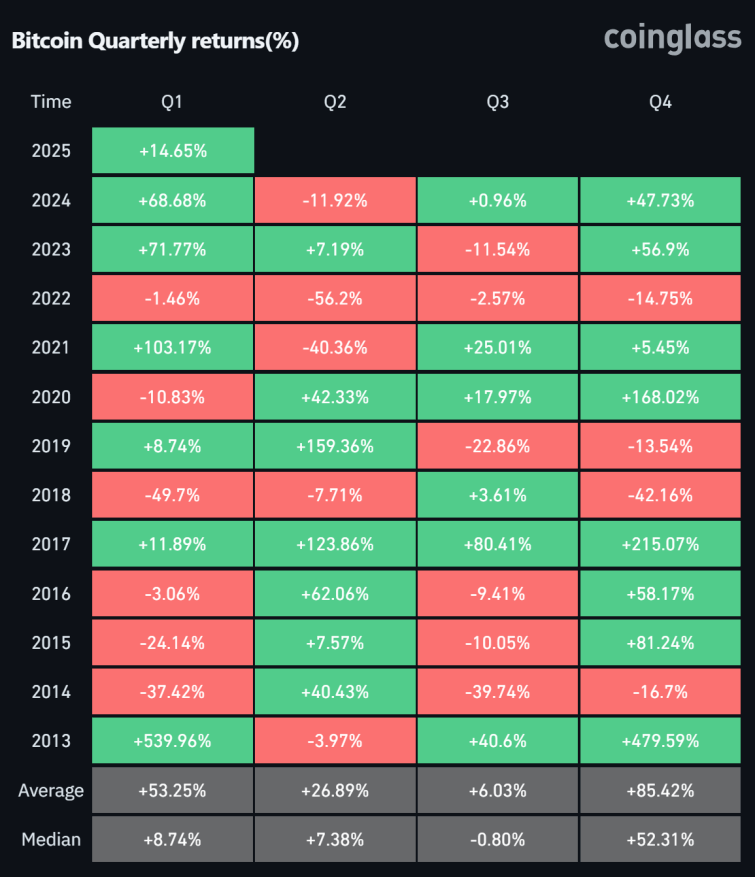This screenshot has height=877, width=755.
Task: Click the 2014 Q3 cell showing -39.74%
Action: pos(497,692)
